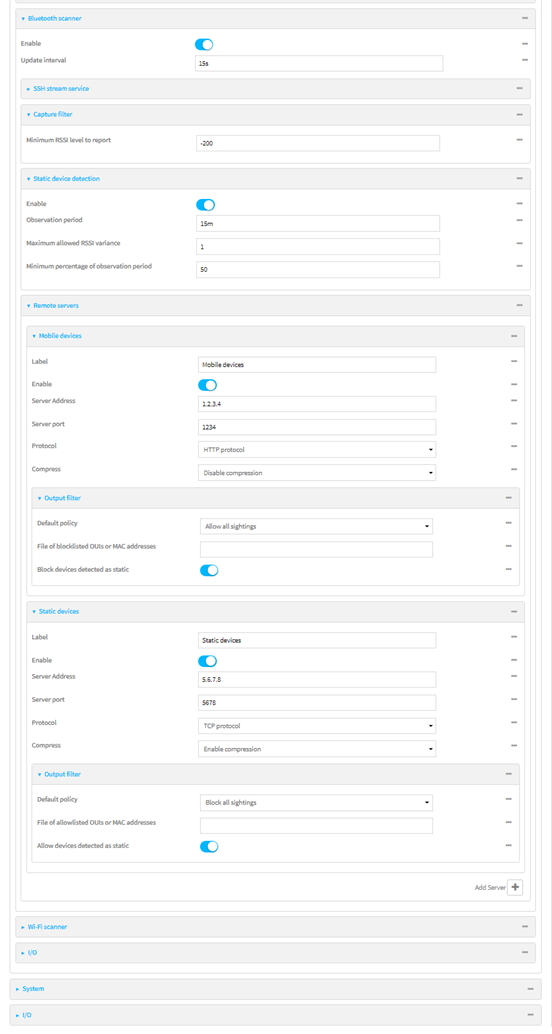Click the minus icon on Static device detection header
This screenshot has width=552, height=1034.
click(x=520, y=178)
